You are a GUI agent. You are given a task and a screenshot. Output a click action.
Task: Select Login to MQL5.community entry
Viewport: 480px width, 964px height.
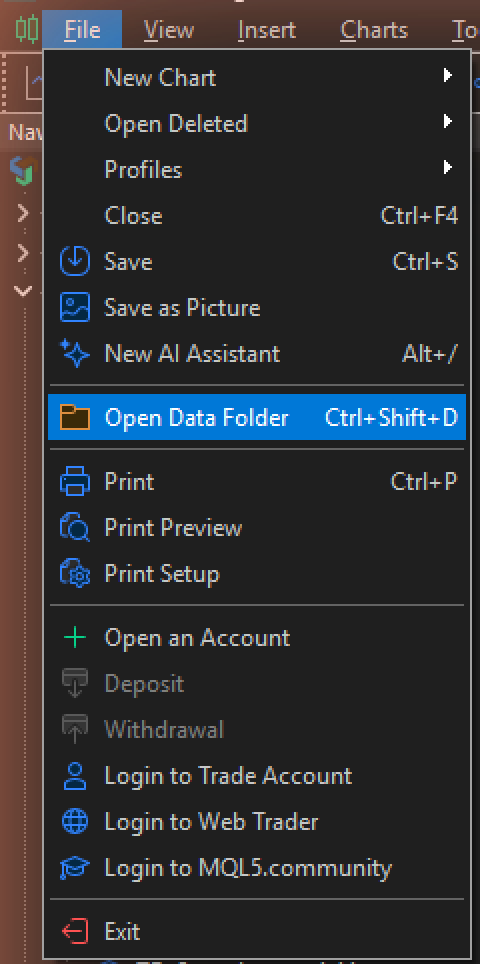(x=257, y=868)
